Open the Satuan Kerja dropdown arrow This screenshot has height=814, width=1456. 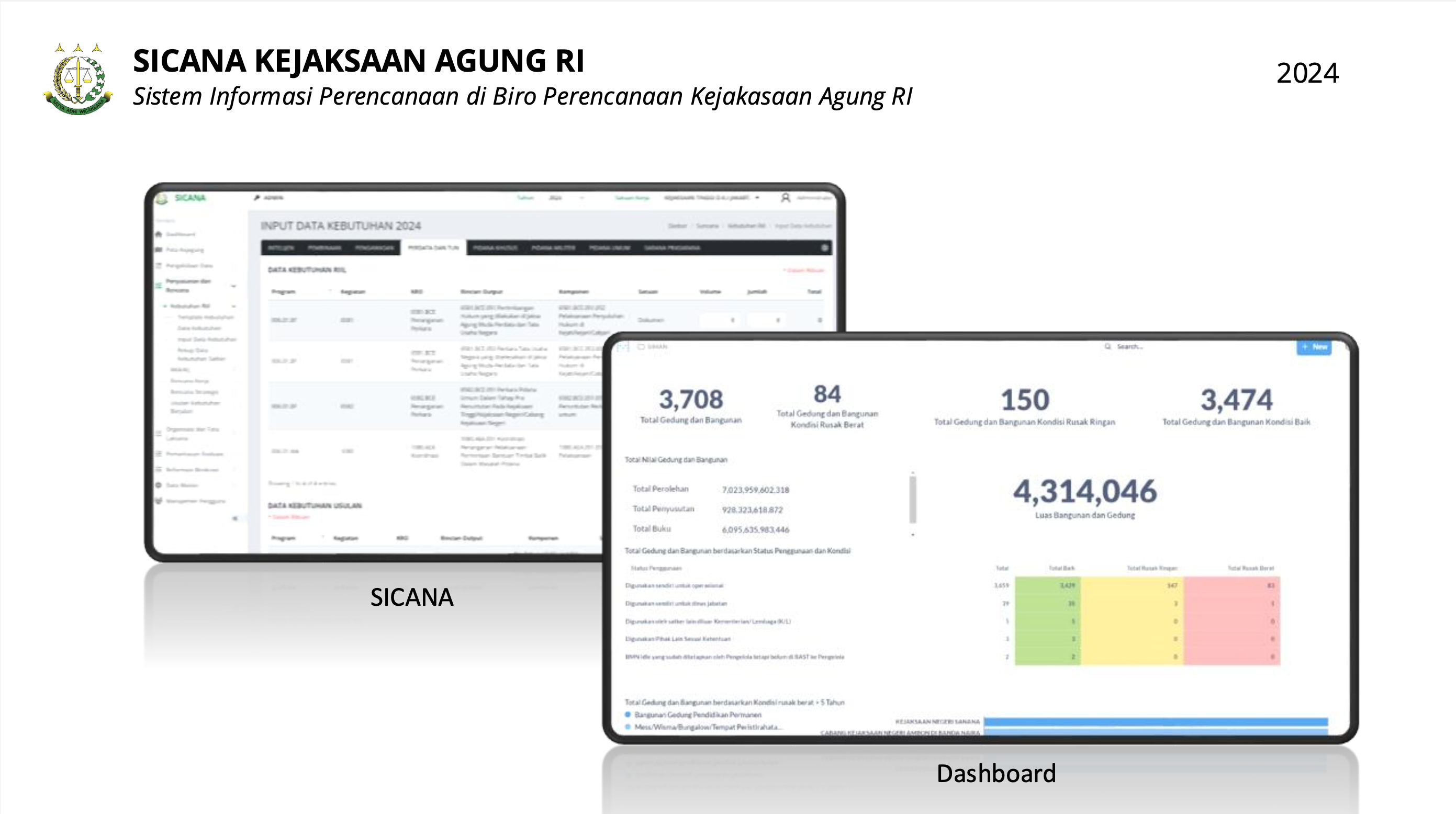pyautogui.click(x=757, y=198)
